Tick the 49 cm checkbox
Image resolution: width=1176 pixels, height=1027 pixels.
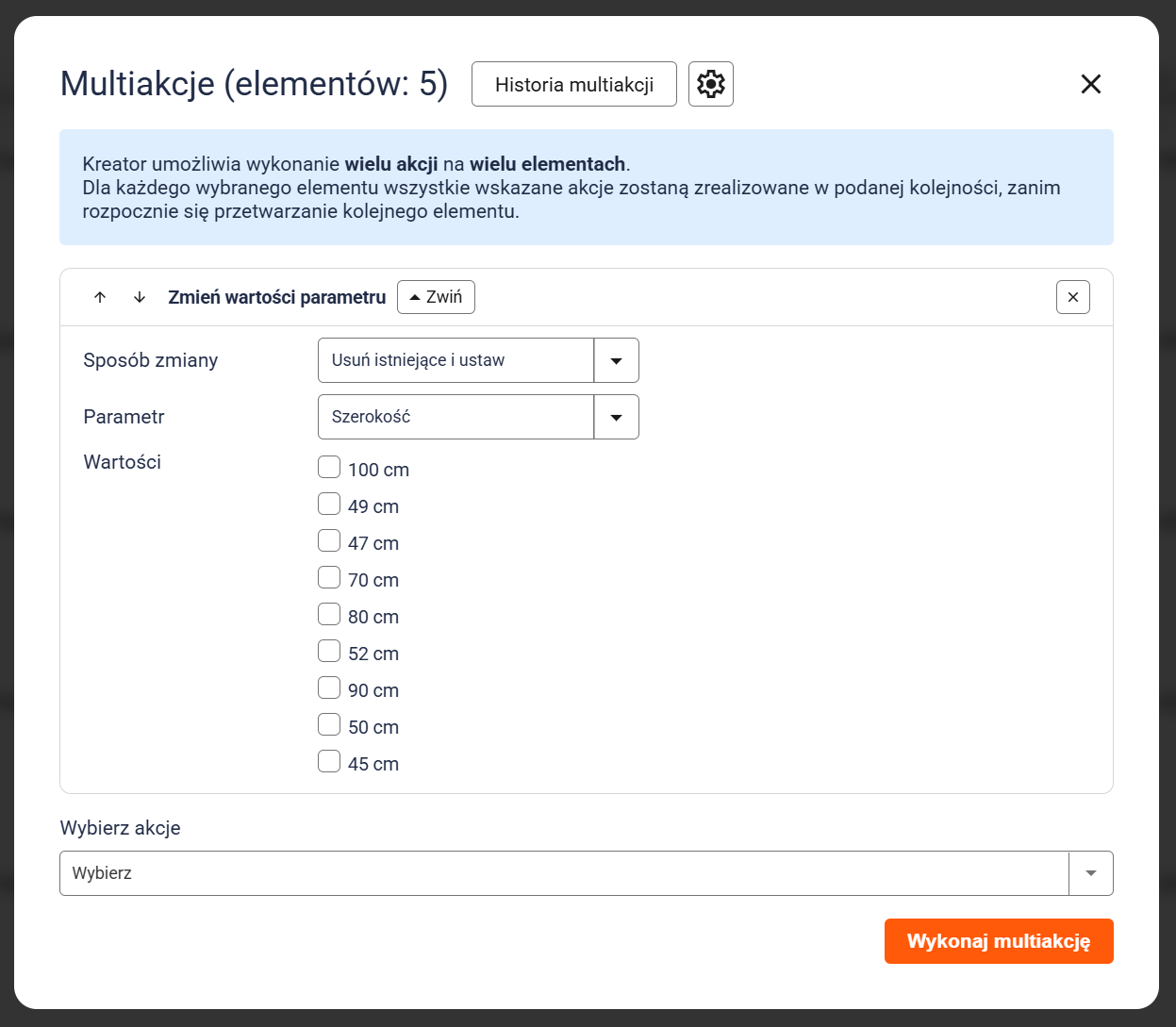tap(329, 505)
